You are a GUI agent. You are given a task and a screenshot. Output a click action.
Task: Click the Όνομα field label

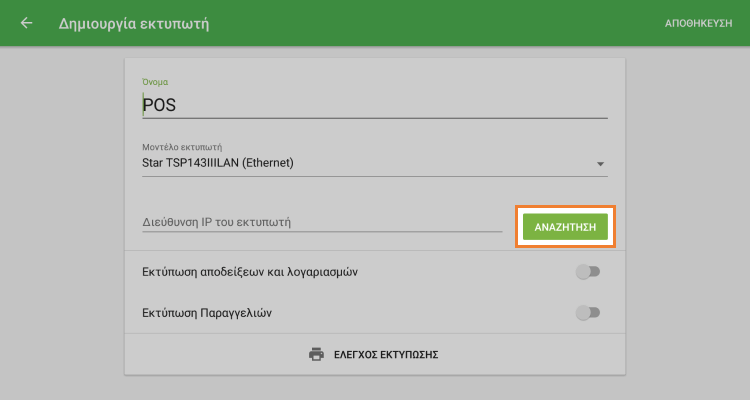[x=156, y=81]
